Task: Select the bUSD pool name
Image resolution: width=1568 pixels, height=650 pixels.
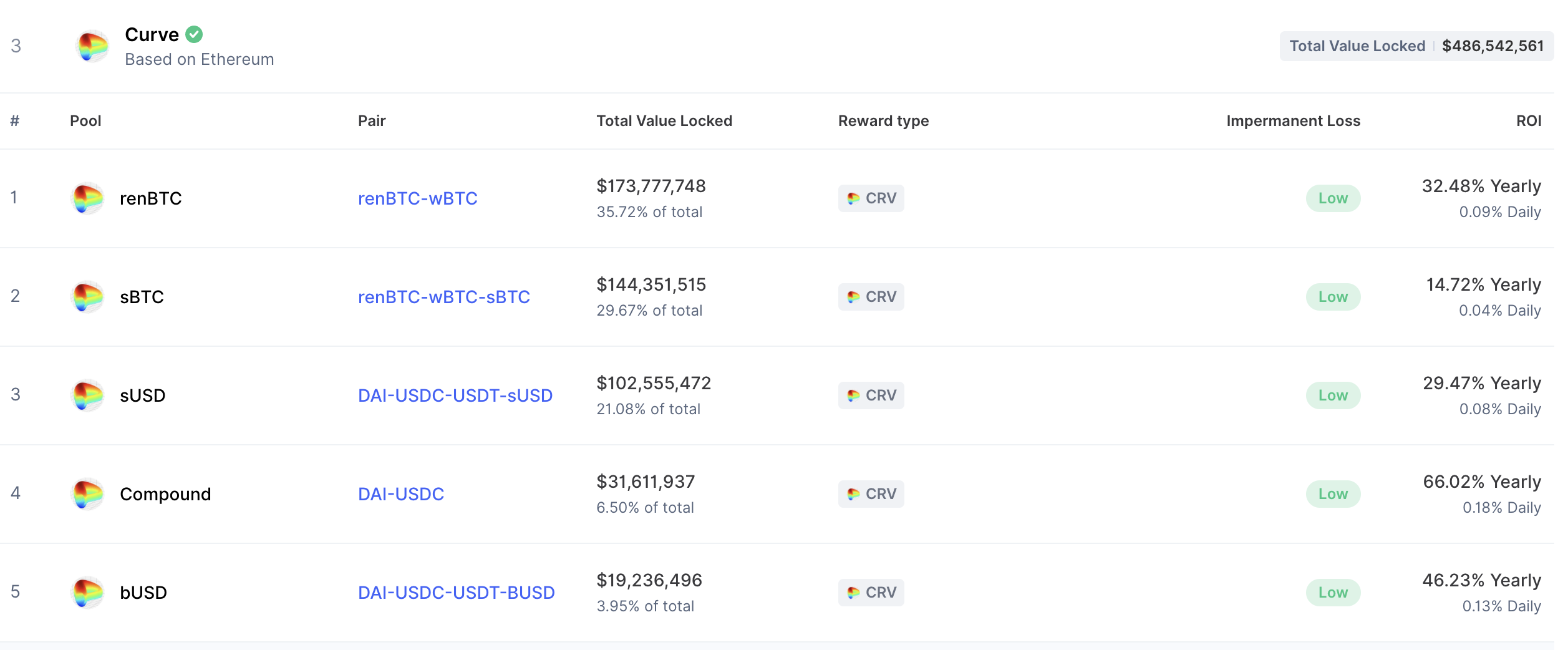Action: point(143,593)
